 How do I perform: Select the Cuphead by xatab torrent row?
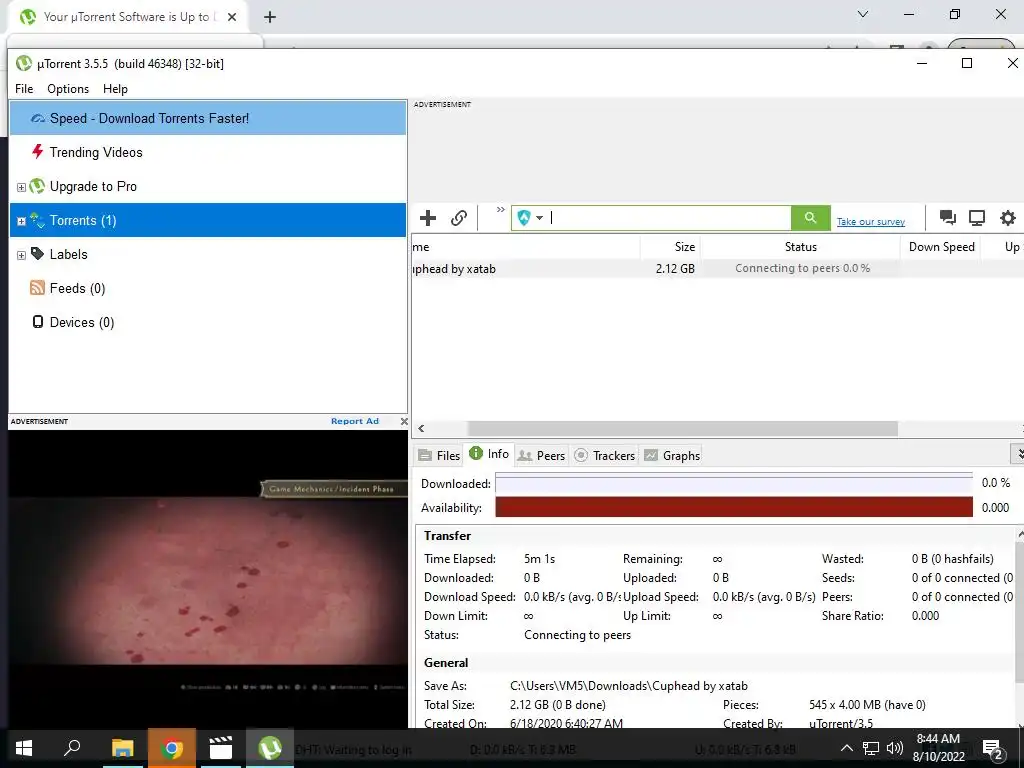coord(717,268)
